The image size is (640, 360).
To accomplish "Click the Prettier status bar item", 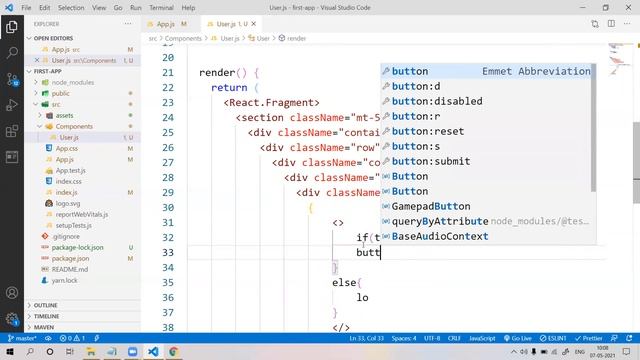I will click(589, 338).
